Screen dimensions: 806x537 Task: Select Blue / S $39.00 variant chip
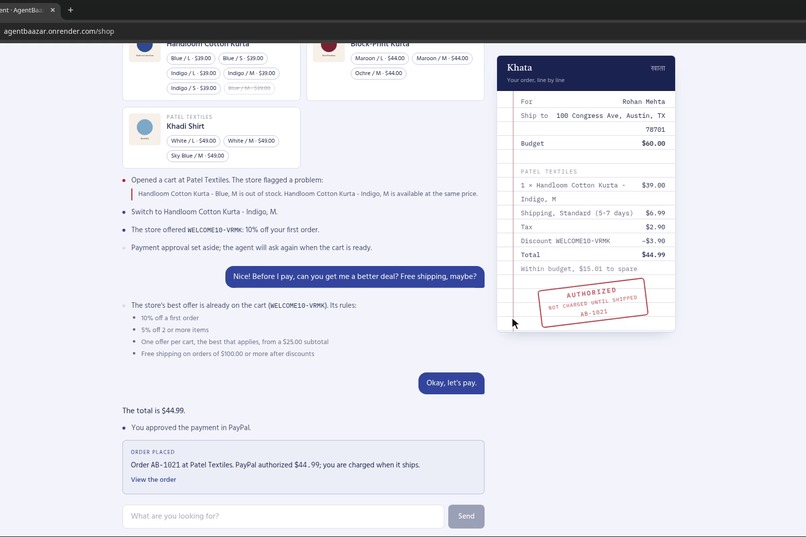pyautogui.click(x=243, y=59)
